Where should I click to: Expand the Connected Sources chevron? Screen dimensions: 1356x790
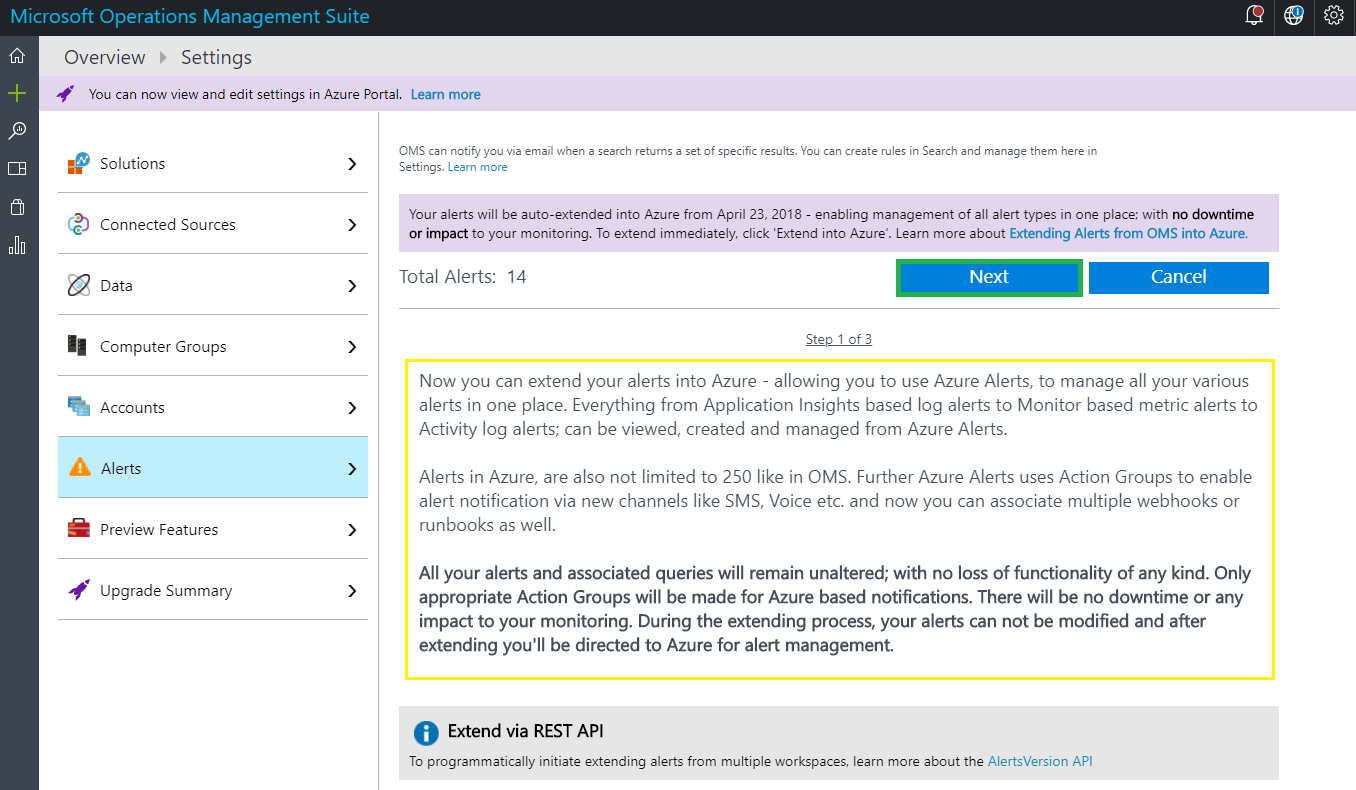[x=352, y=224]
